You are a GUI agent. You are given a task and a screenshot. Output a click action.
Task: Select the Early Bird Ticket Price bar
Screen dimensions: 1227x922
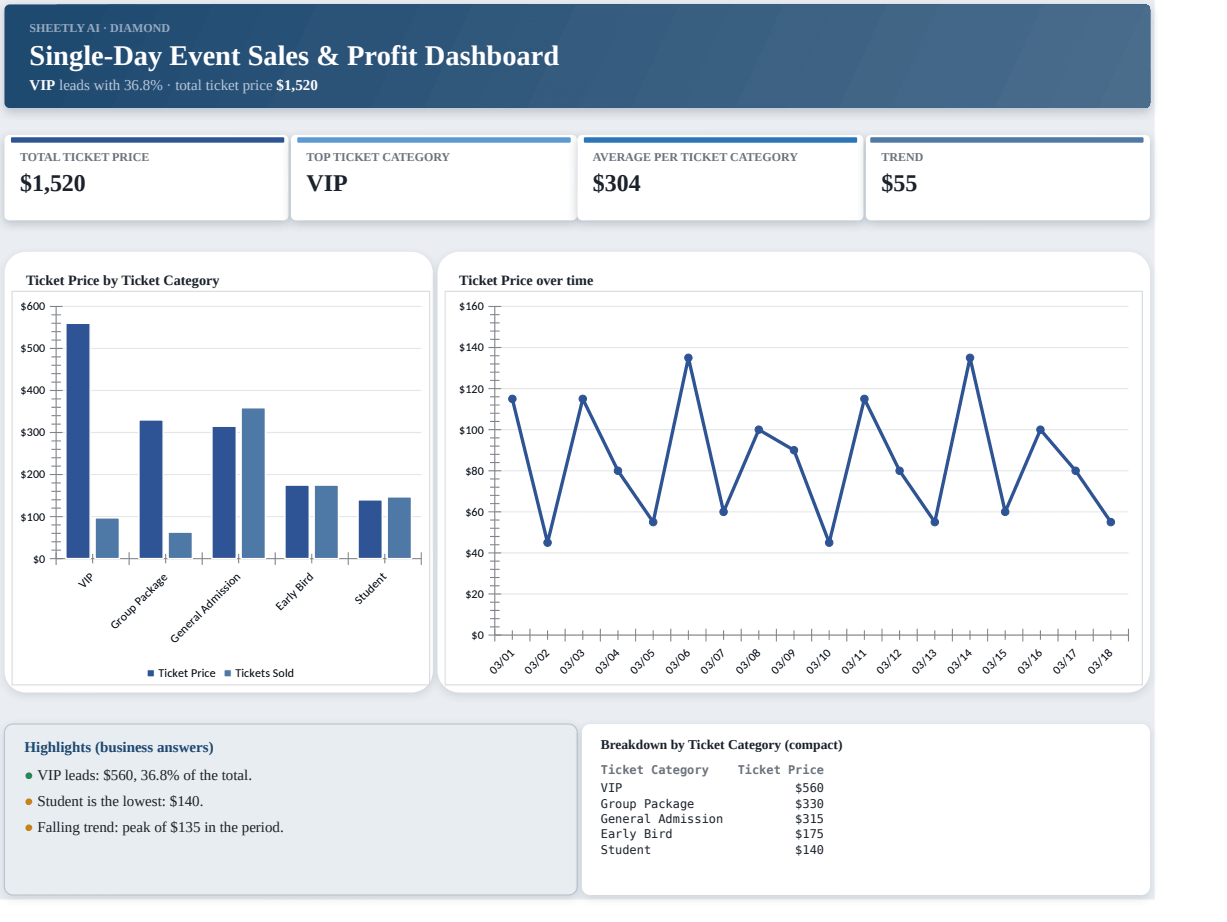297,522
